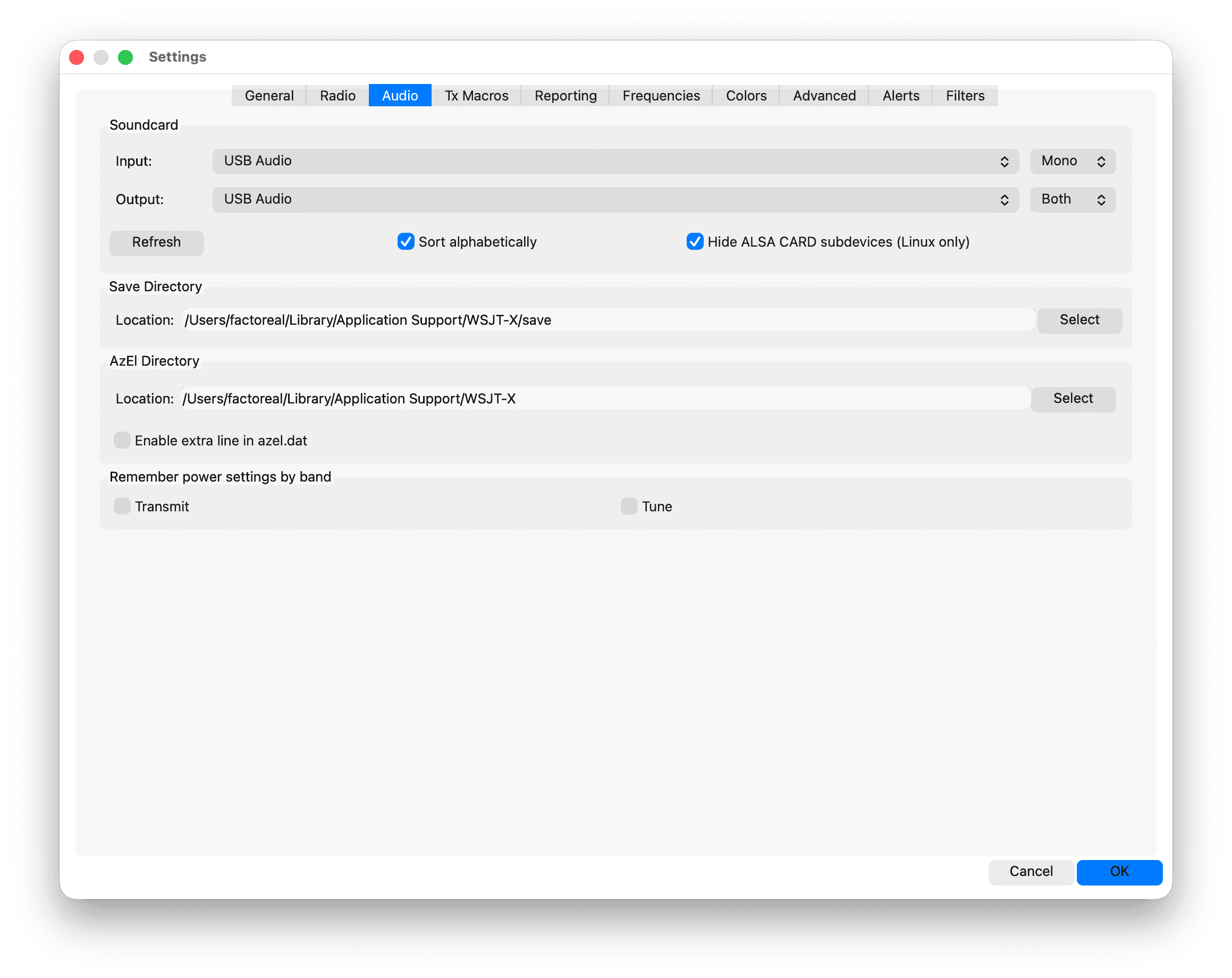1232x978 pixels.
Task: Click the green zoom window button
Action: tap(125, 57)
